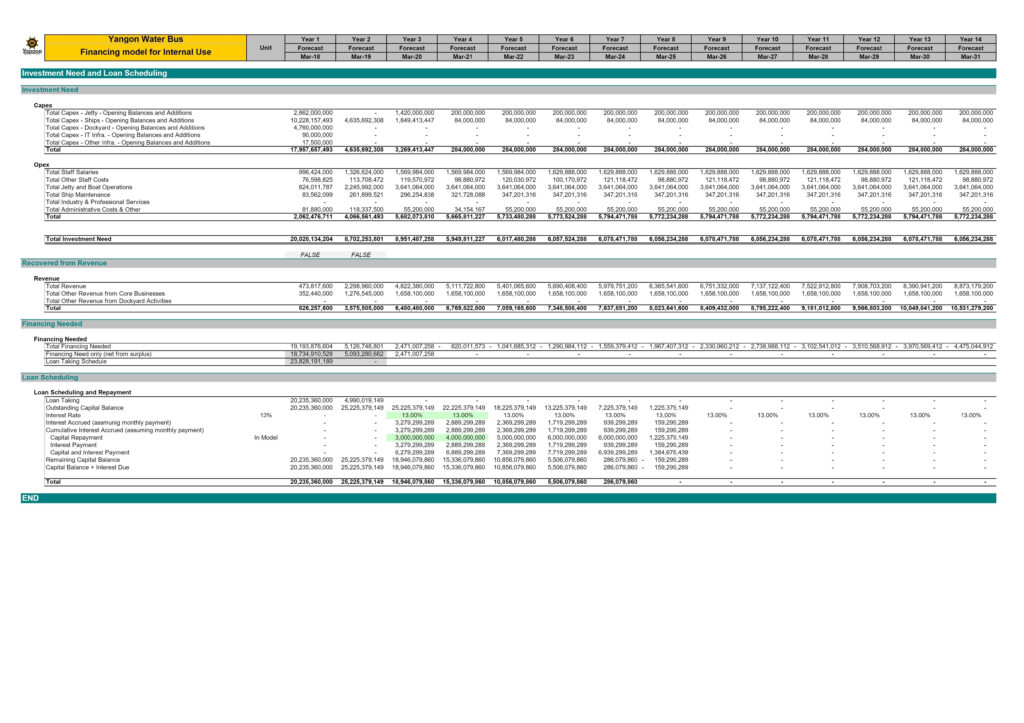Click the 'Opex' group label
This screenshot has height=723, width=1024.
tap(42, 165)
